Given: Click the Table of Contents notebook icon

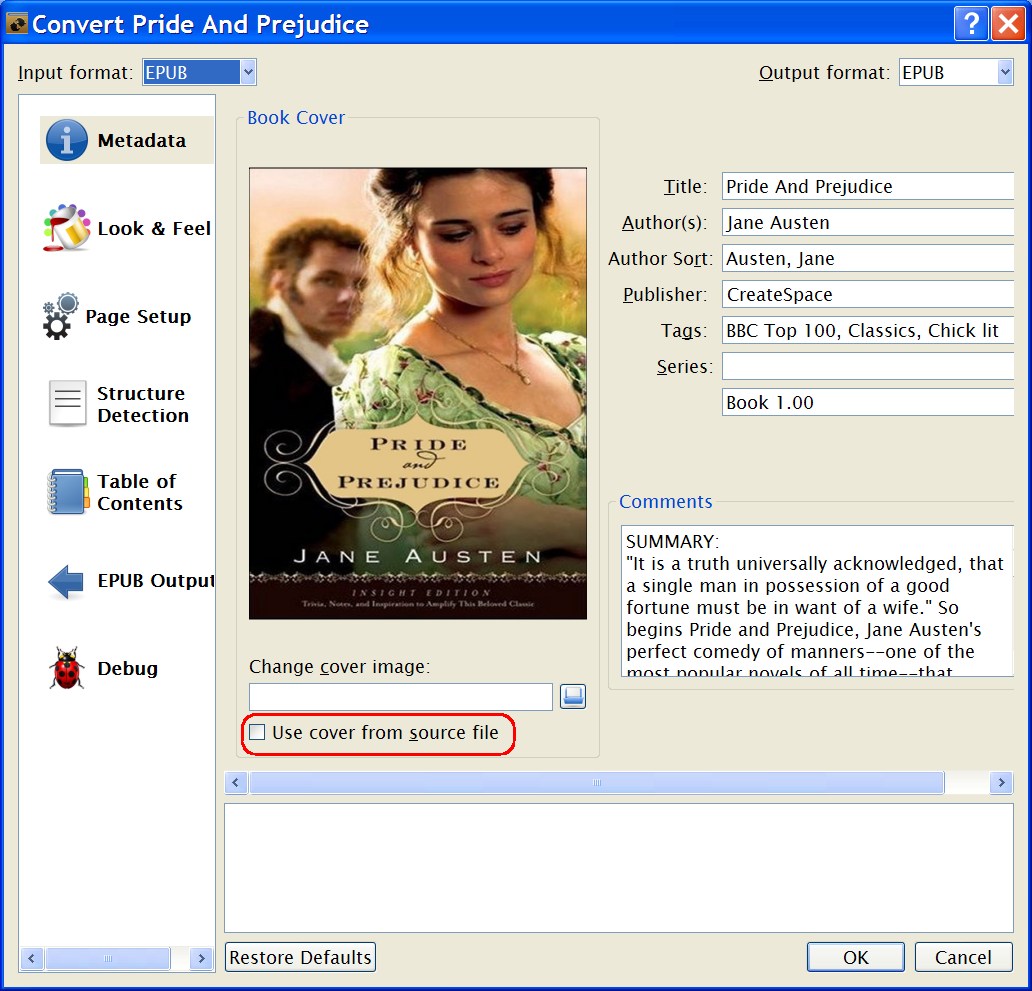Looking at the screenshot, I should pos(68,492).
